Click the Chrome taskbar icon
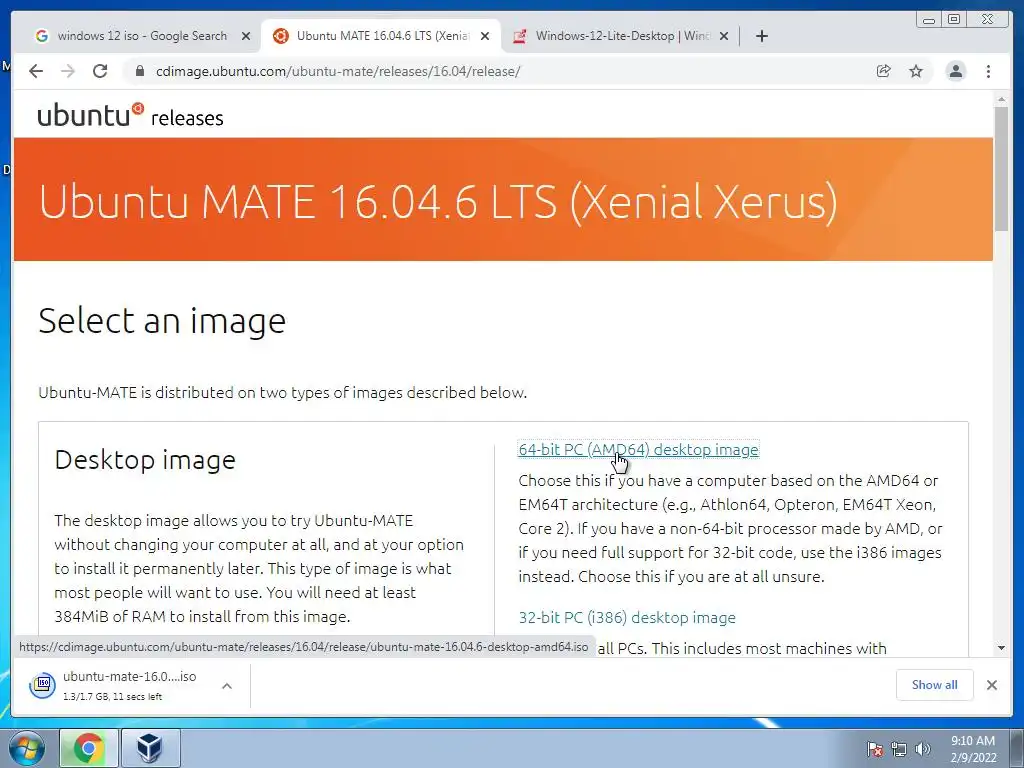 (89, 748)
